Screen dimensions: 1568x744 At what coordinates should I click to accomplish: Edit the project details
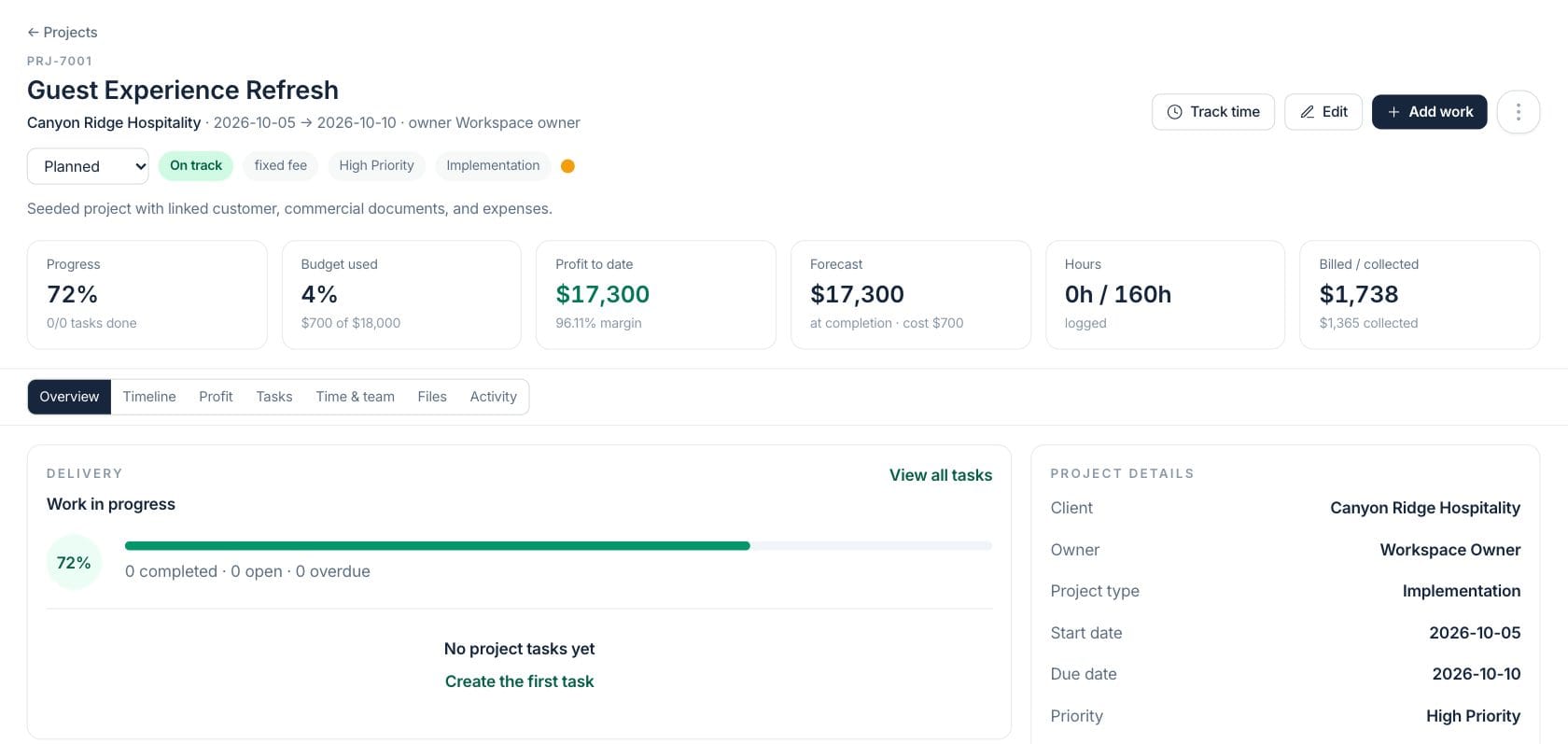click(x=1323, y=112)
